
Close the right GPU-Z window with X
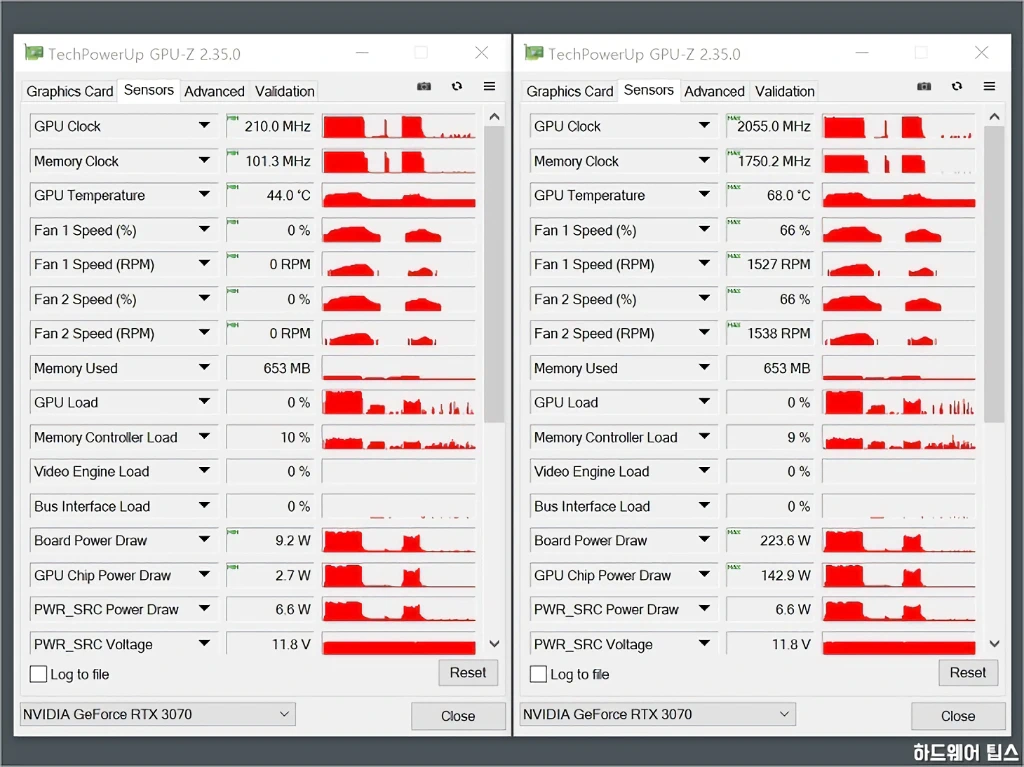click(981, 52)
